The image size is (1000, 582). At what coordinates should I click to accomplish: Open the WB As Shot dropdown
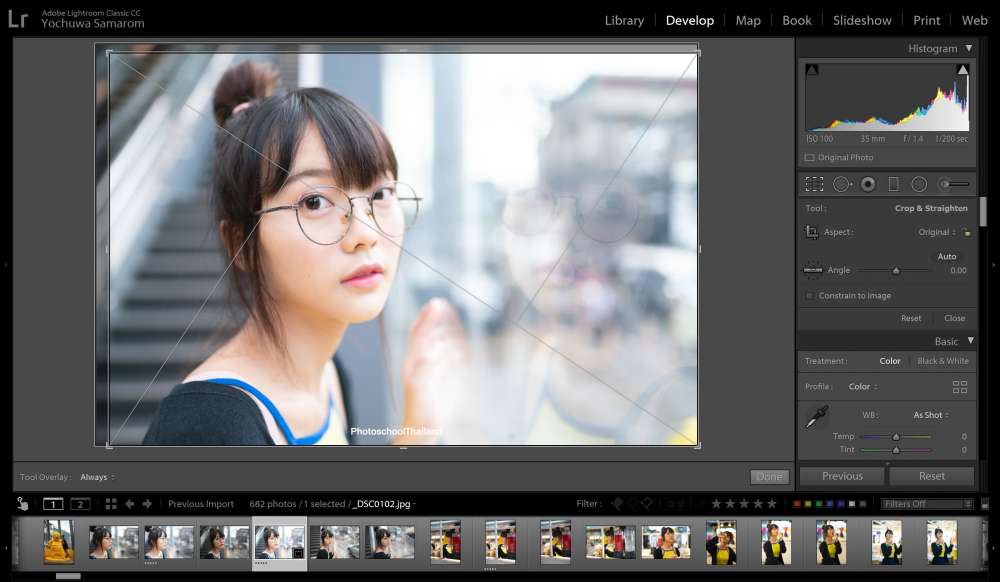click(x=931, y=415)
